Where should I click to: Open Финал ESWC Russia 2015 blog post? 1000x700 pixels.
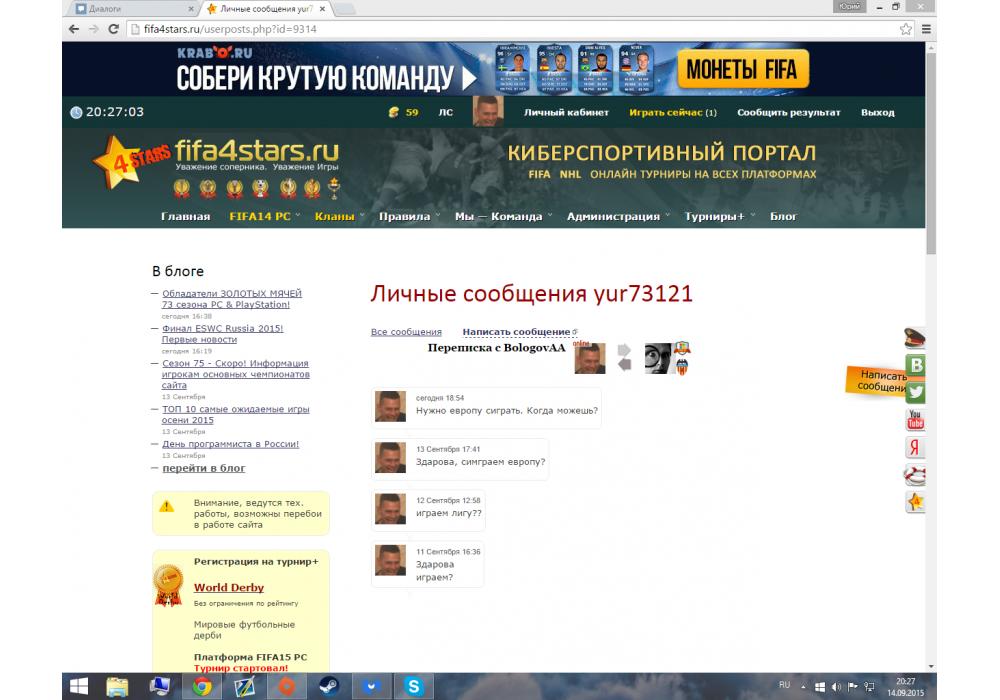click(x=223, y=334)
